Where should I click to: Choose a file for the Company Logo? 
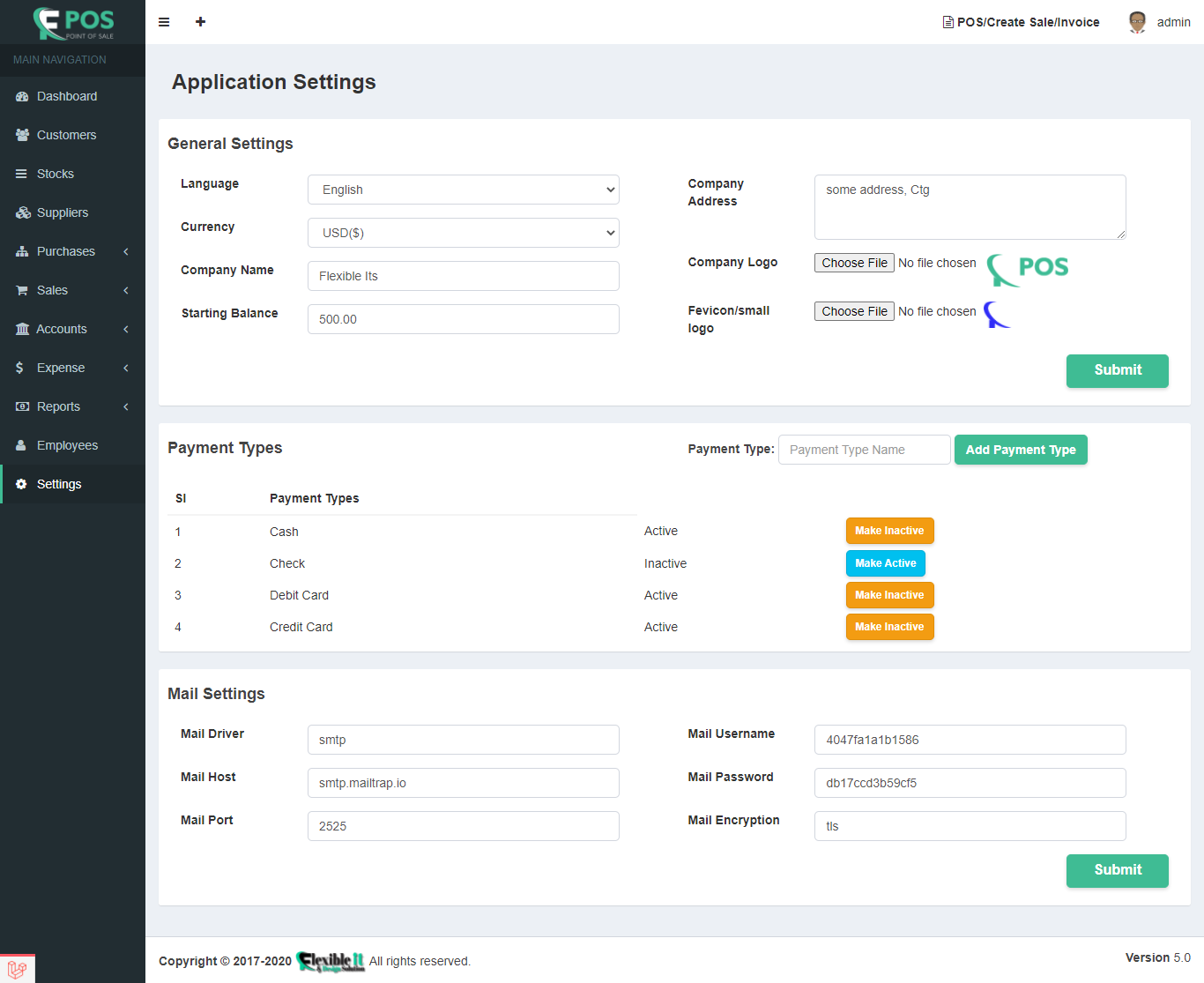853,262
